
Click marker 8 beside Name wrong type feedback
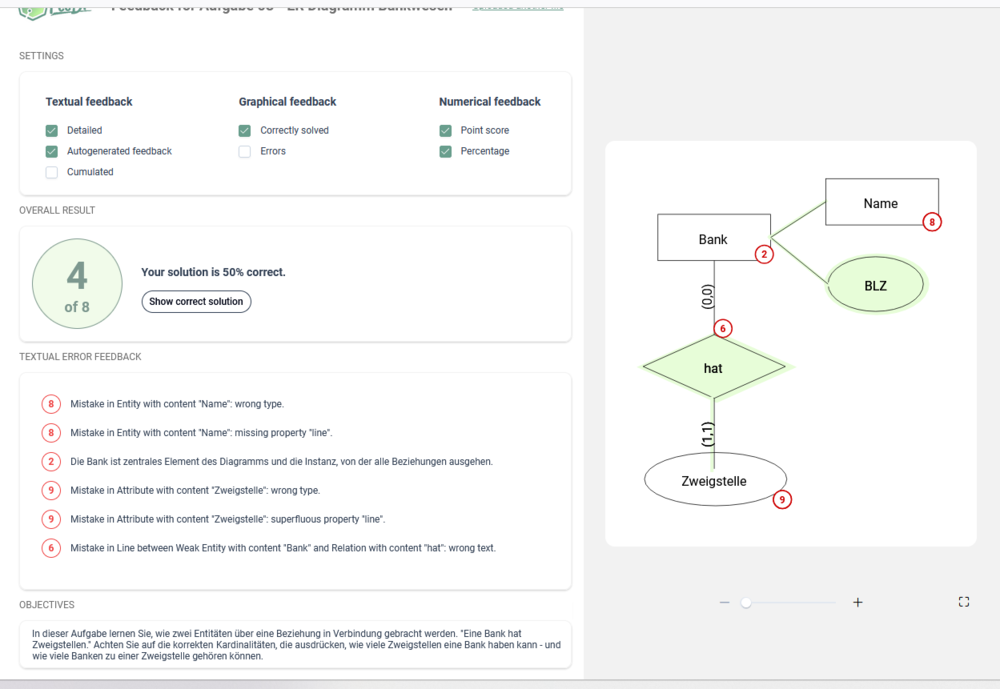(51, 404)
